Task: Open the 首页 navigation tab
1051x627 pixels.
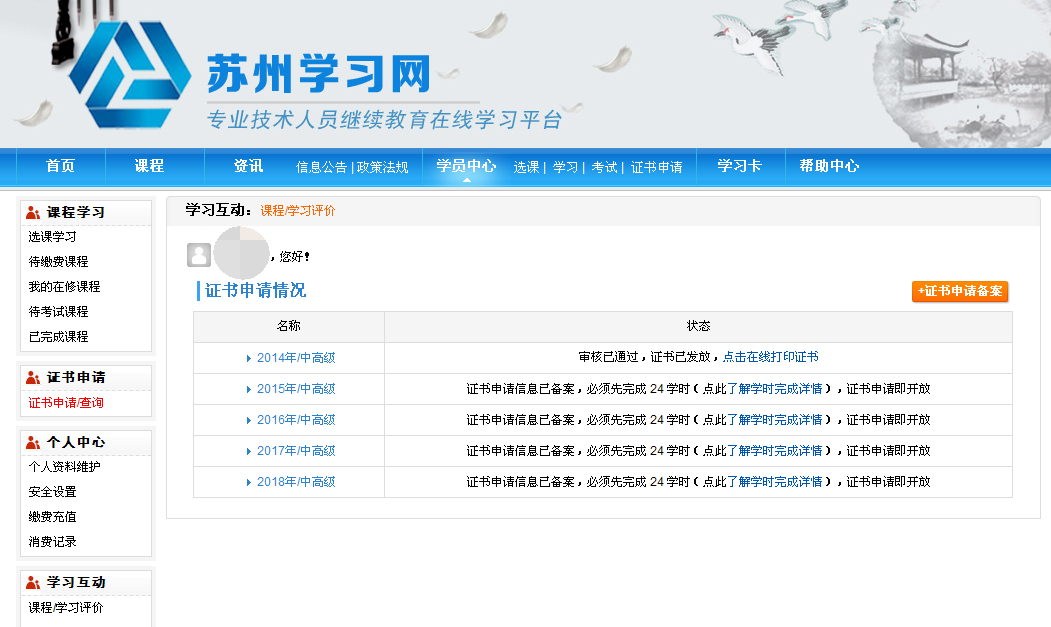Action: point(60,166)
